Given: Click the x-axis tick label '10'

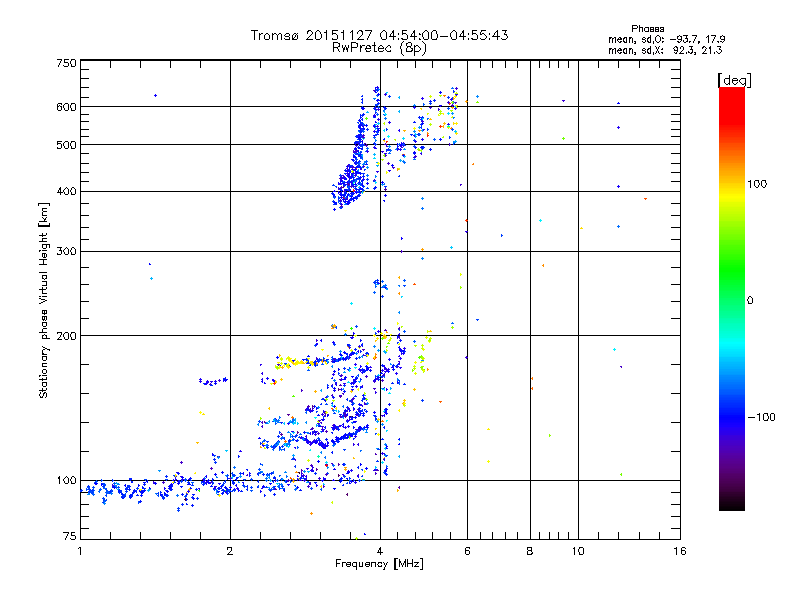Looking at the screenshot, I should coord(578,551).
